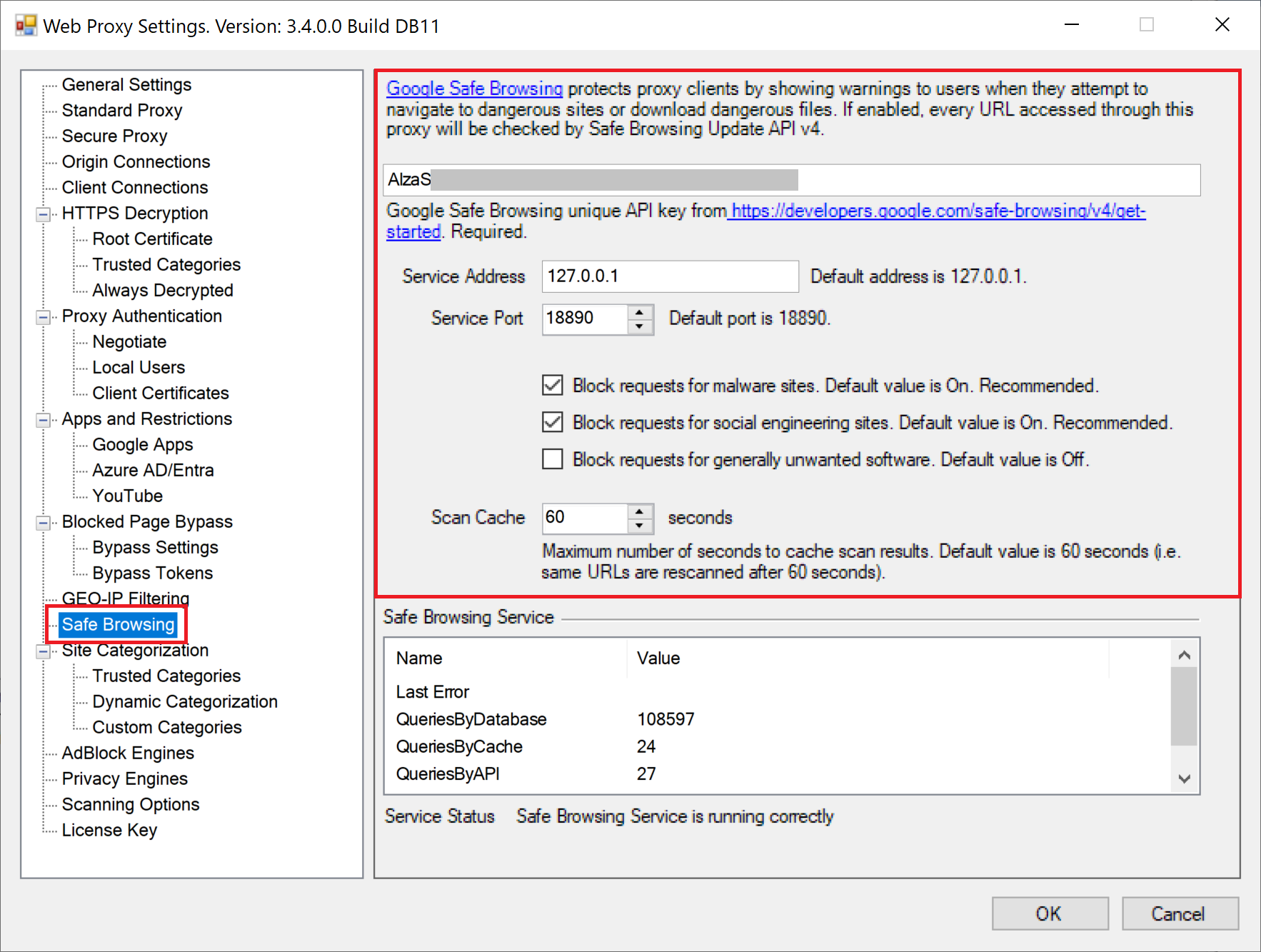
Task: Enable blocking requests for malware sites checkbox
Action: [x=552, y=386]
